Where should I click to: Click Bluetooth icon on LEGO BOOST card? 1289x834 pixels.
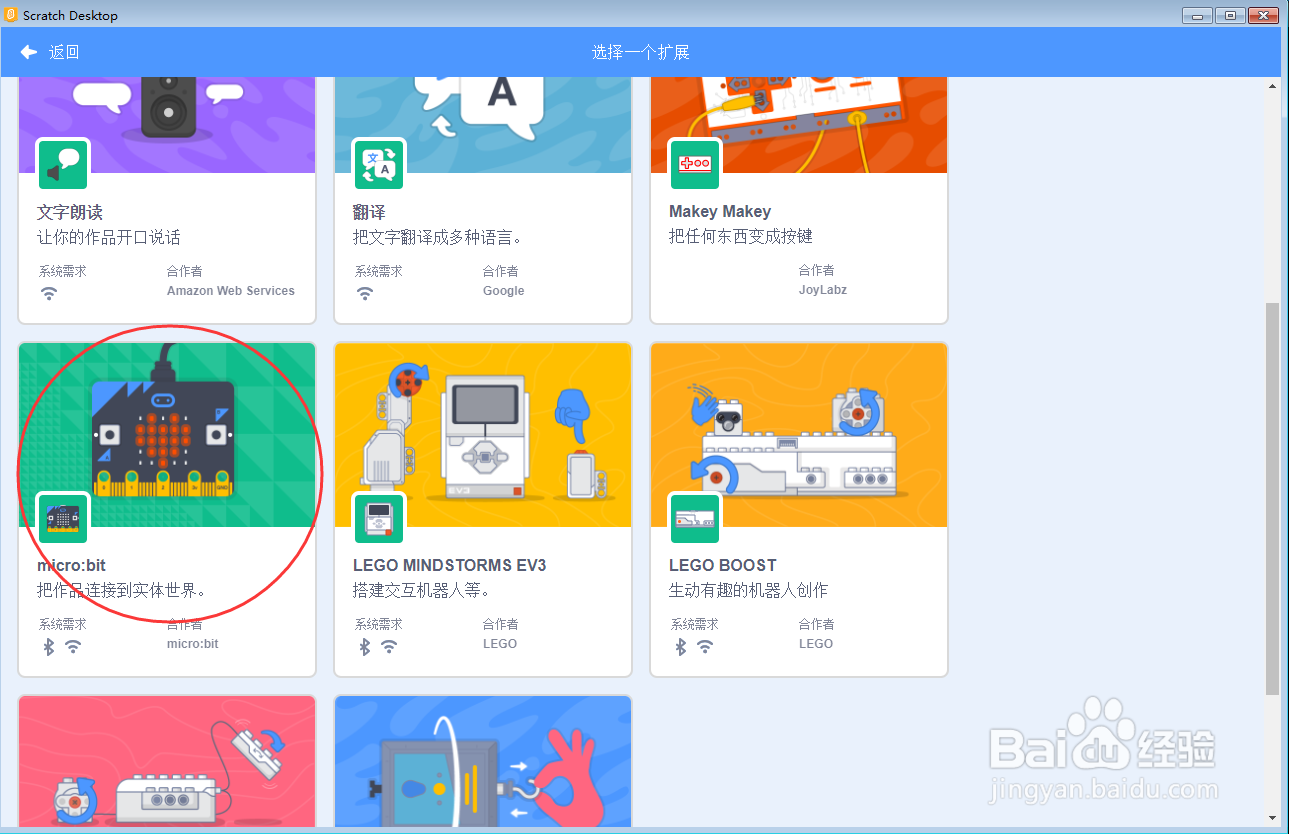[681, 646]
